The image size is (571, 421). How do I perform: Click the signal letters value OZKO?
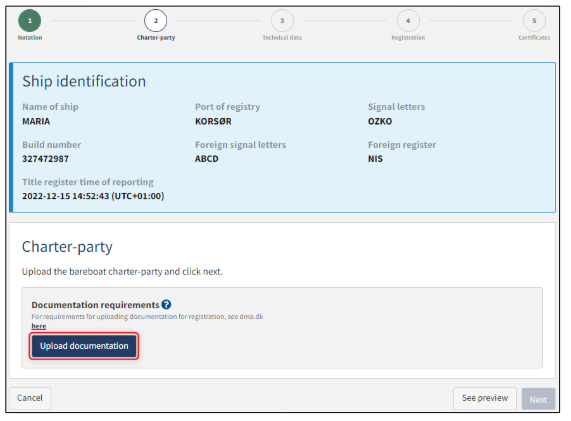coord(380,121)
